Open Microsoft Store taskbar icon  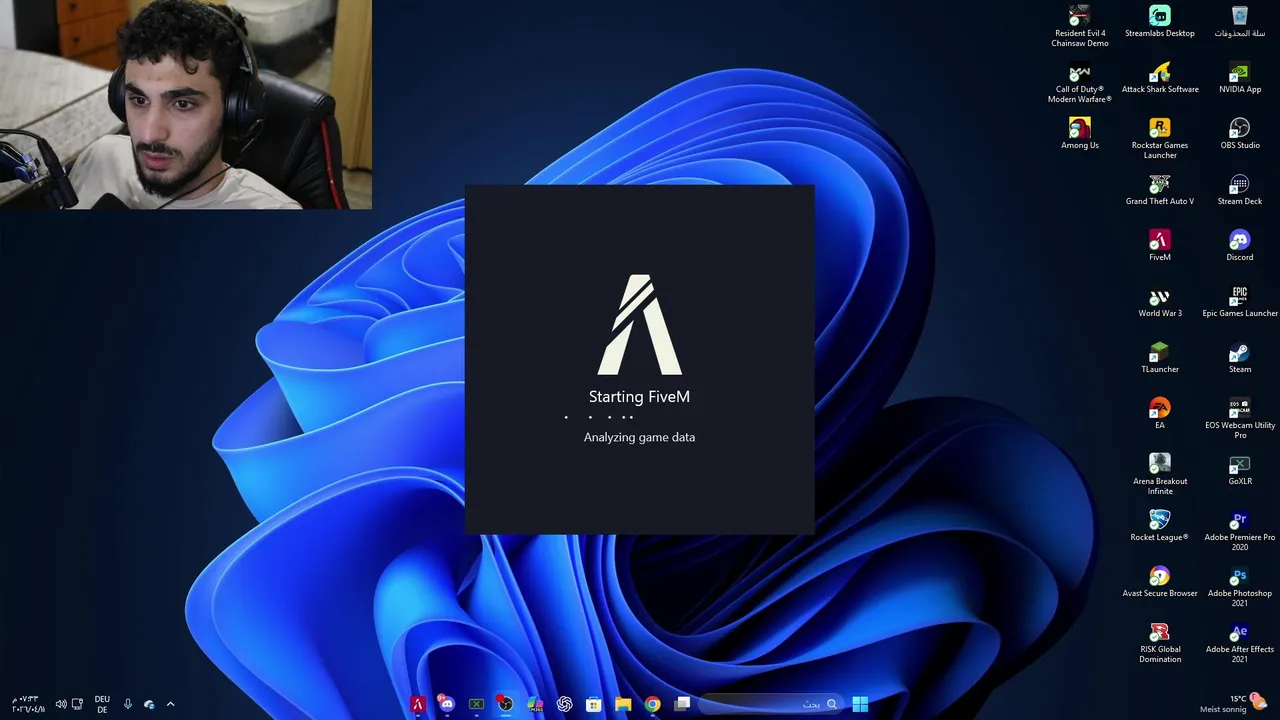[593, 704]
